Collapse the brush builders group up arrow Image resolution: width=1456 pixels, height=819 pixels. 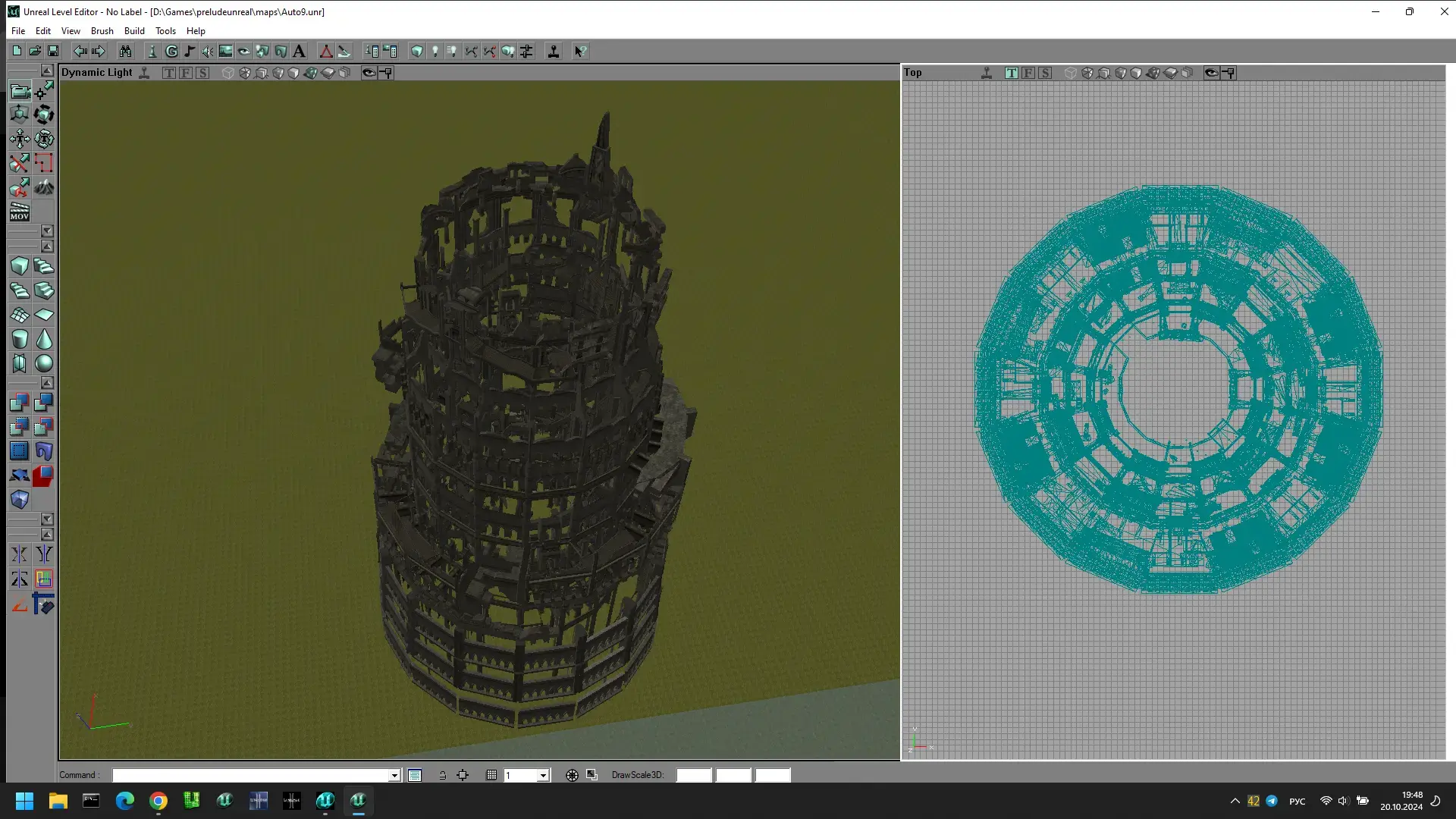click(47, 246)
